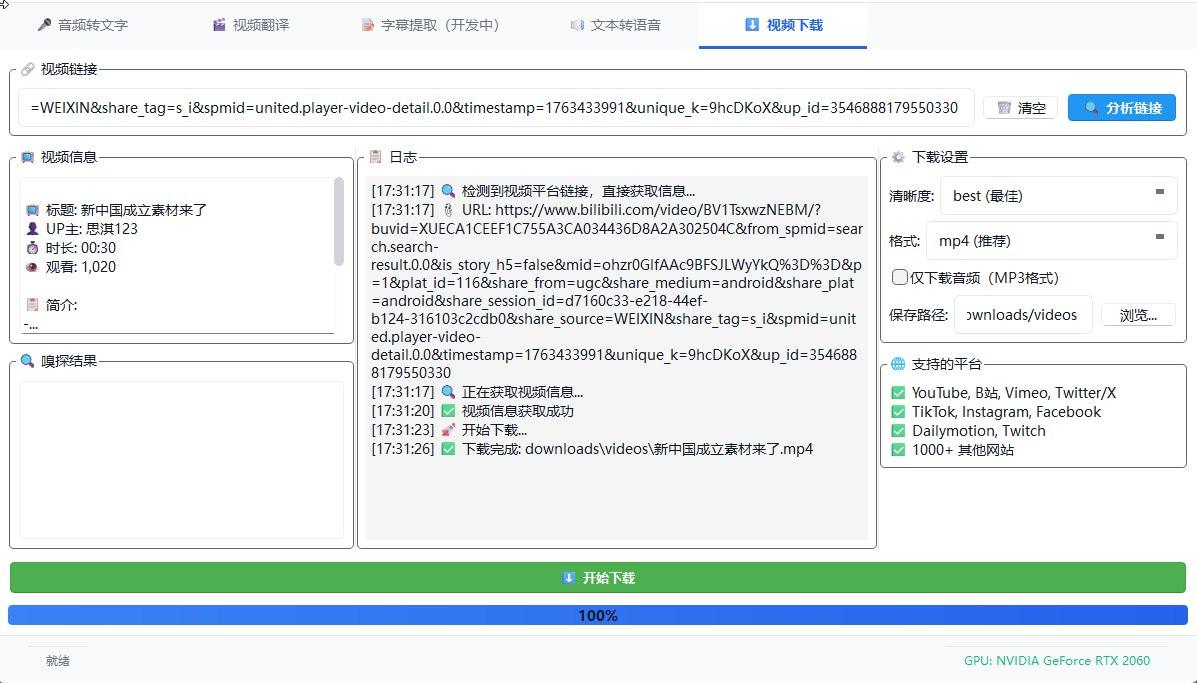Image resolution: width=1197 pixels, height=683 pixels.
Task: Click the GPU: NVIDIA GeForce RTX 2060 status
Action: pos(1057,661)
